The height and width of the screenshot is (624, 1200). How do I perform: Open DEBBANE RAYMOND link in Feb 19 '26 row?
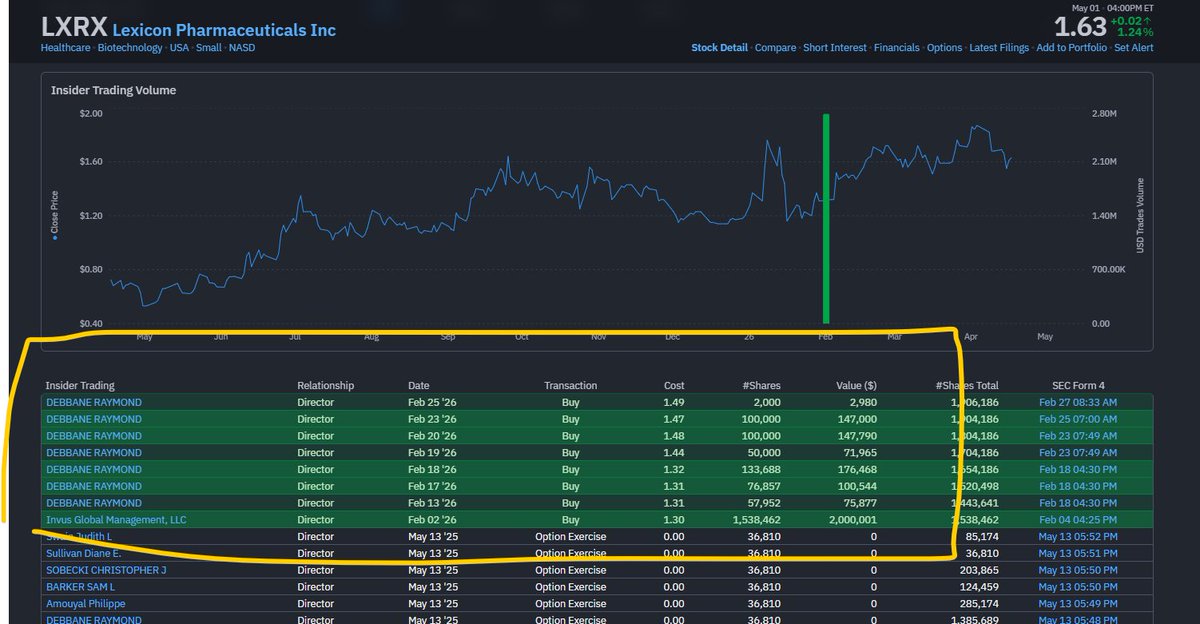[94, 453]
